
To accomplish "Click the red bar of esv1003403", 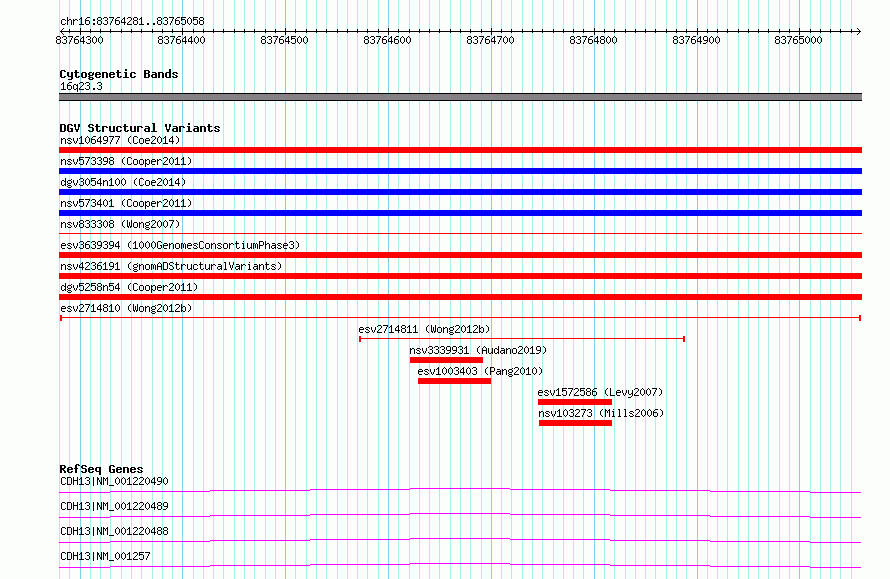I will coord(454,381).
